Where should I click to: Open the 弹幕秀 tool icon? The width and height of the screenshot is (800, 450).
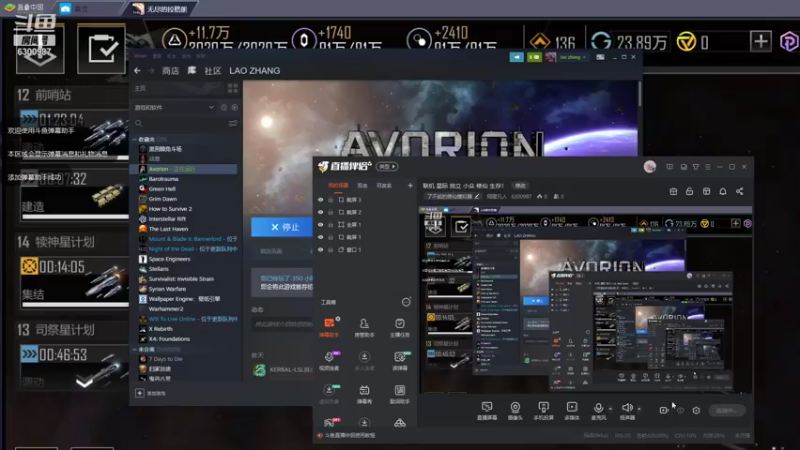[x=364, y=394]
